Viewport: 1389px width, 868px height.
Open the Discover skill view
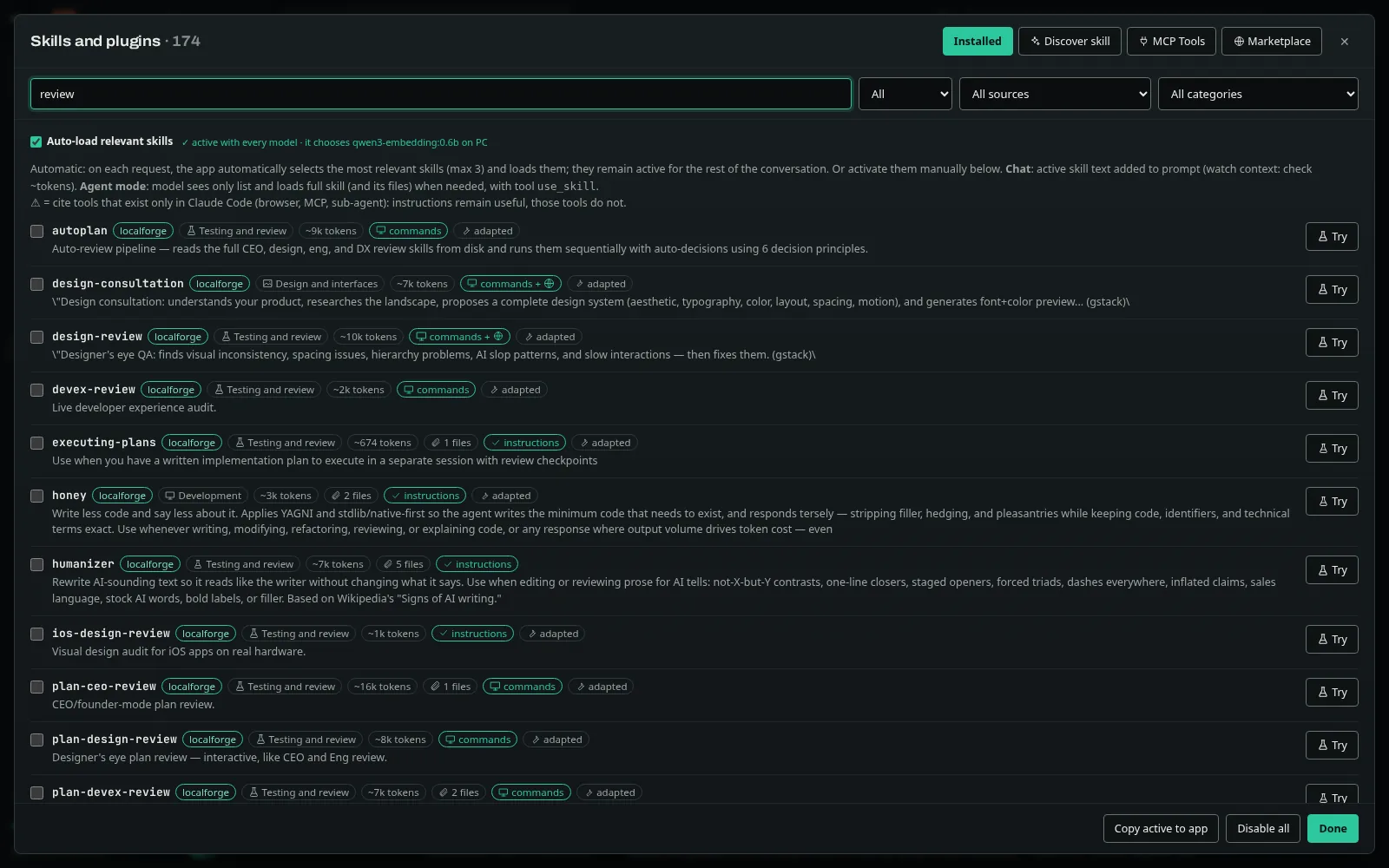(1070, 41)
